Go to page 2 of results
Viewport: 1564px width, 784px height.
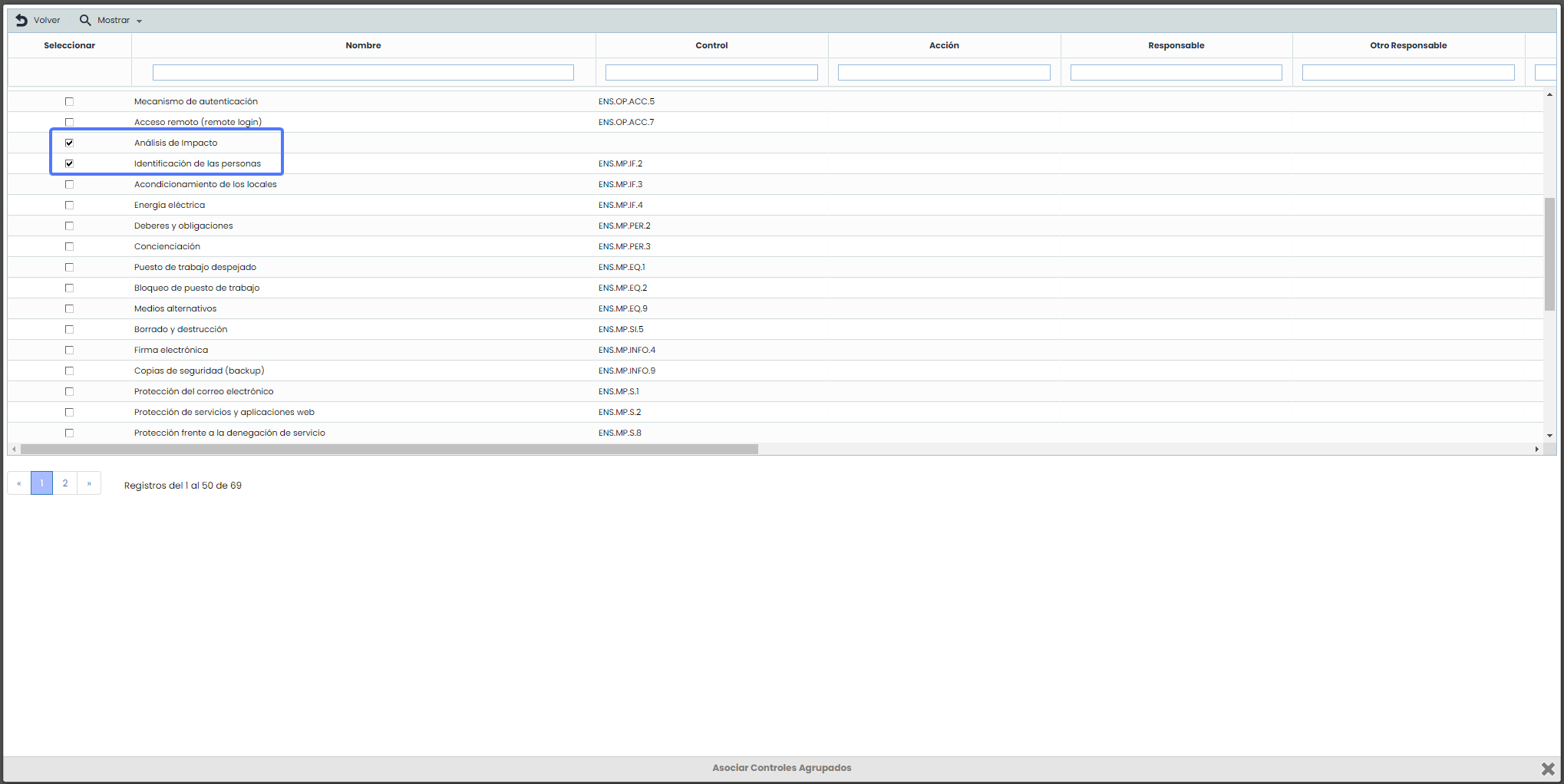click(x=65, y=483)
